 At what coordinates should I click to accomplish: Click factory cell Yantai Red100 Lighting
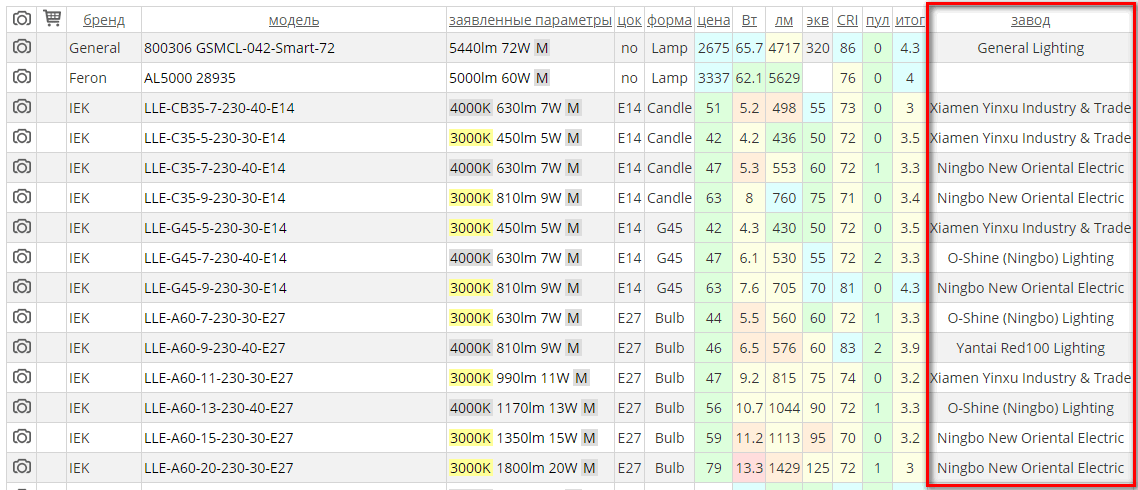(1031, 348)
